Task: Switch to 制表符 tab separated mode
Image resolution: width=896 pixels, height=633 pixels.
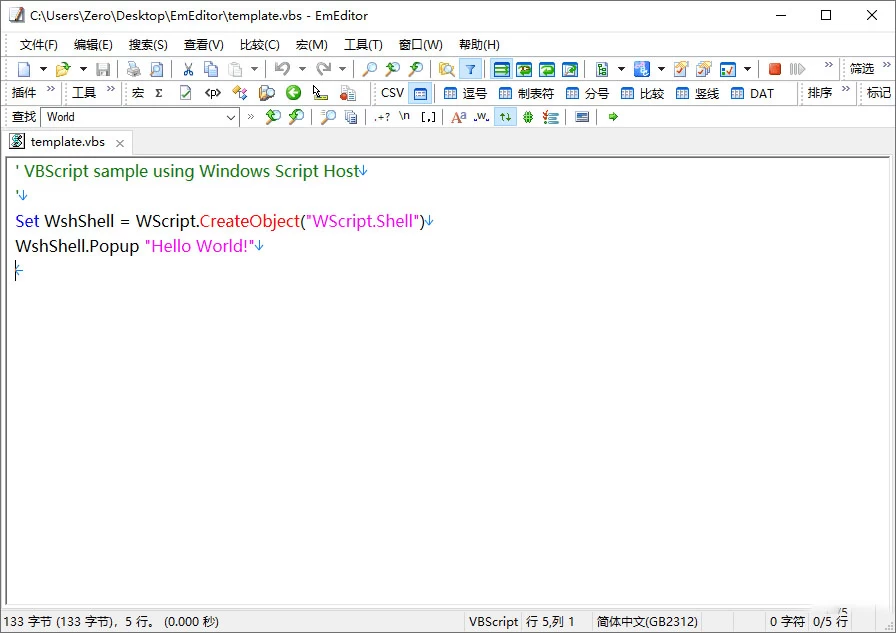Action: point(526,93)
